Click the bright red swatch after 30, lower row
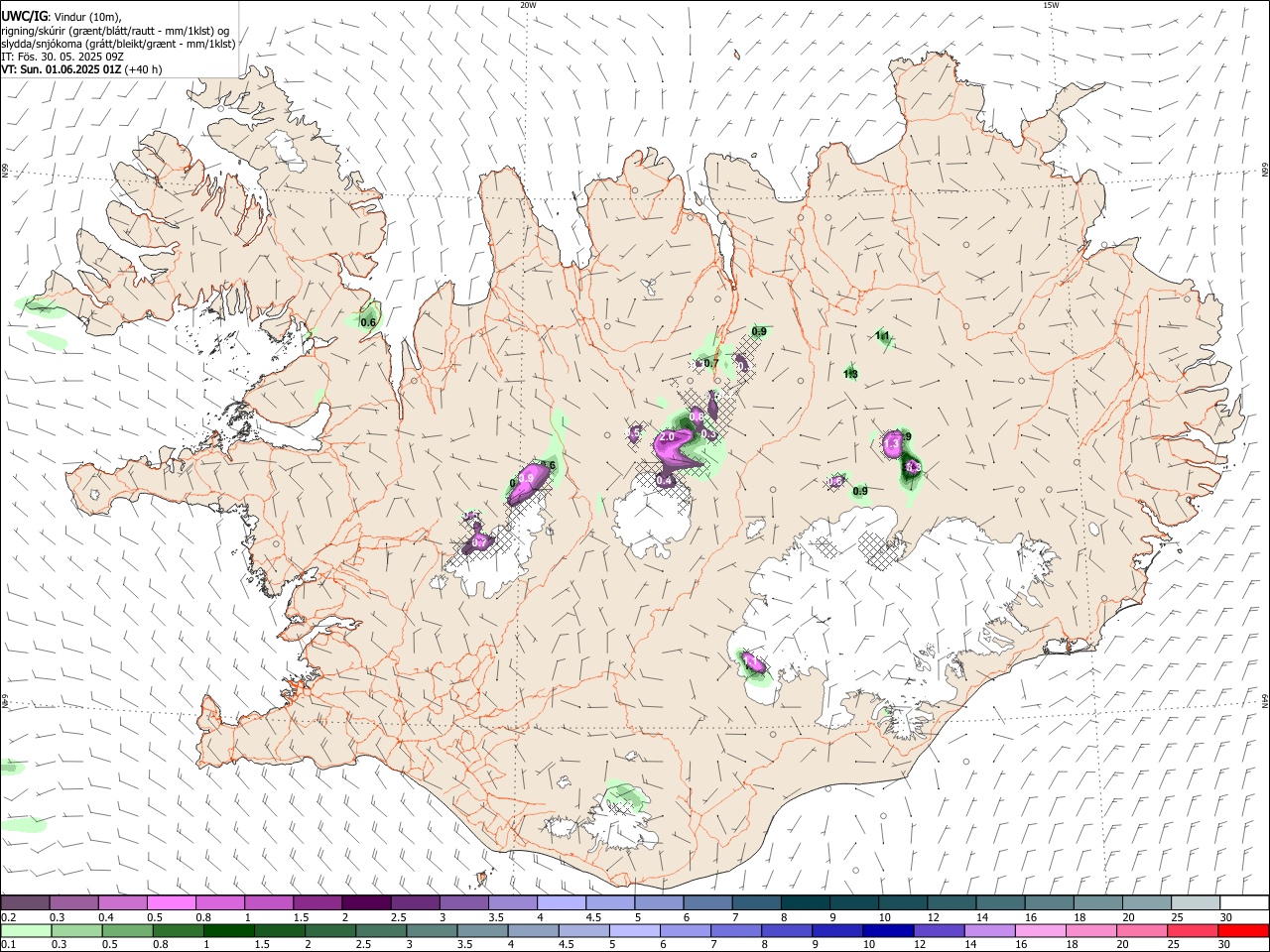The width and height of the screenshot is (1270, 952). (x=1242, y=931)
